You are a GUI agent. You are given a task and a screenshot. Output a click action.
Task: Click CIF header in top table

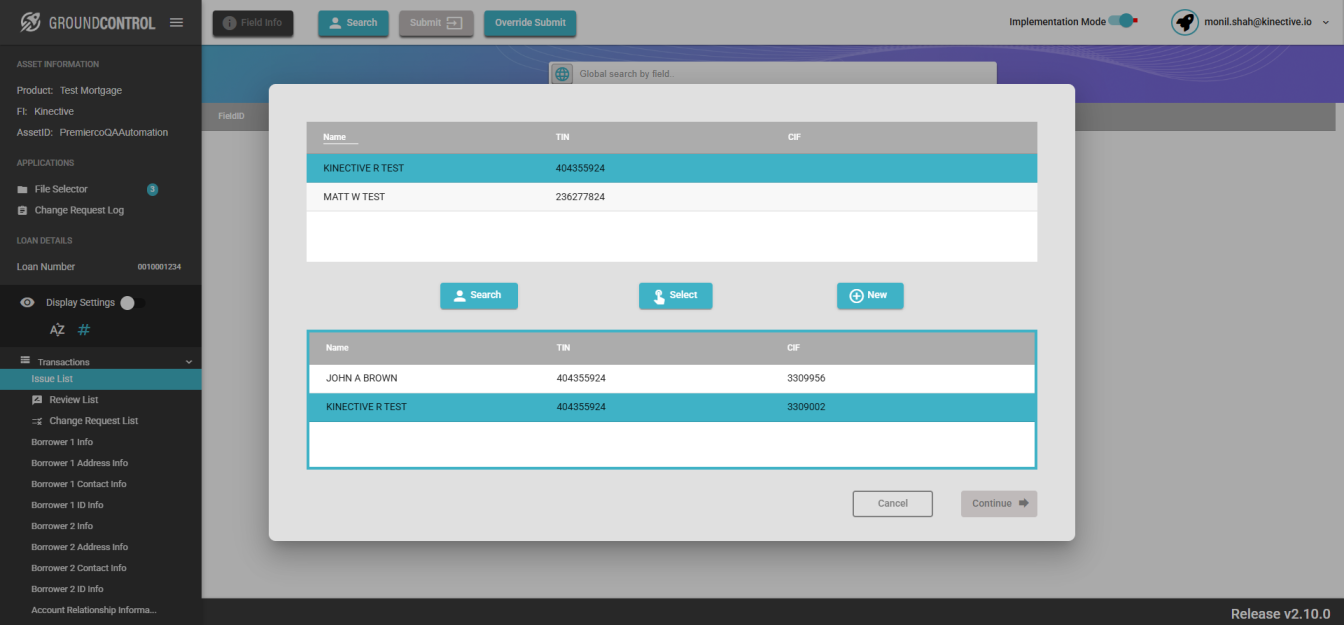pyautogui.click(x=794, y=137)
